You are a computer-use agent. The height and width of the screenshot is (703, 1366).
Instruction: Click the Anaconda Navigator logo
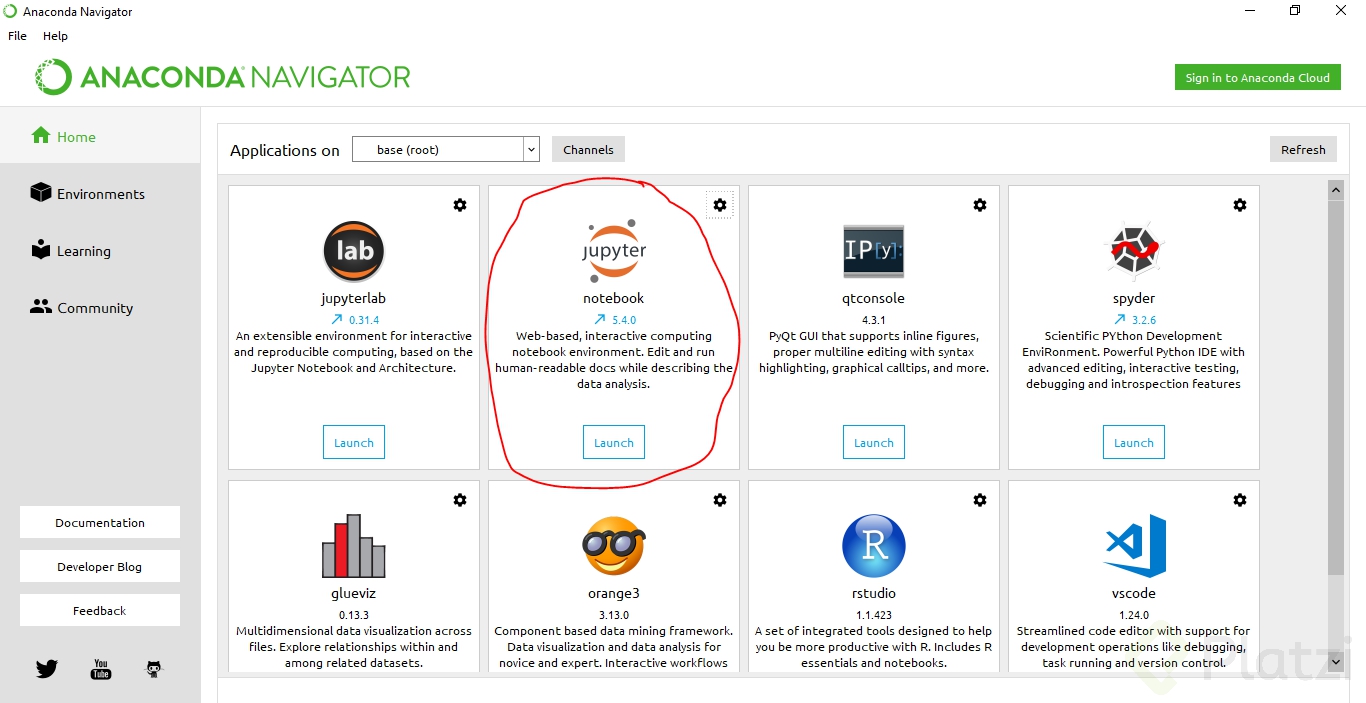(223, 77)
